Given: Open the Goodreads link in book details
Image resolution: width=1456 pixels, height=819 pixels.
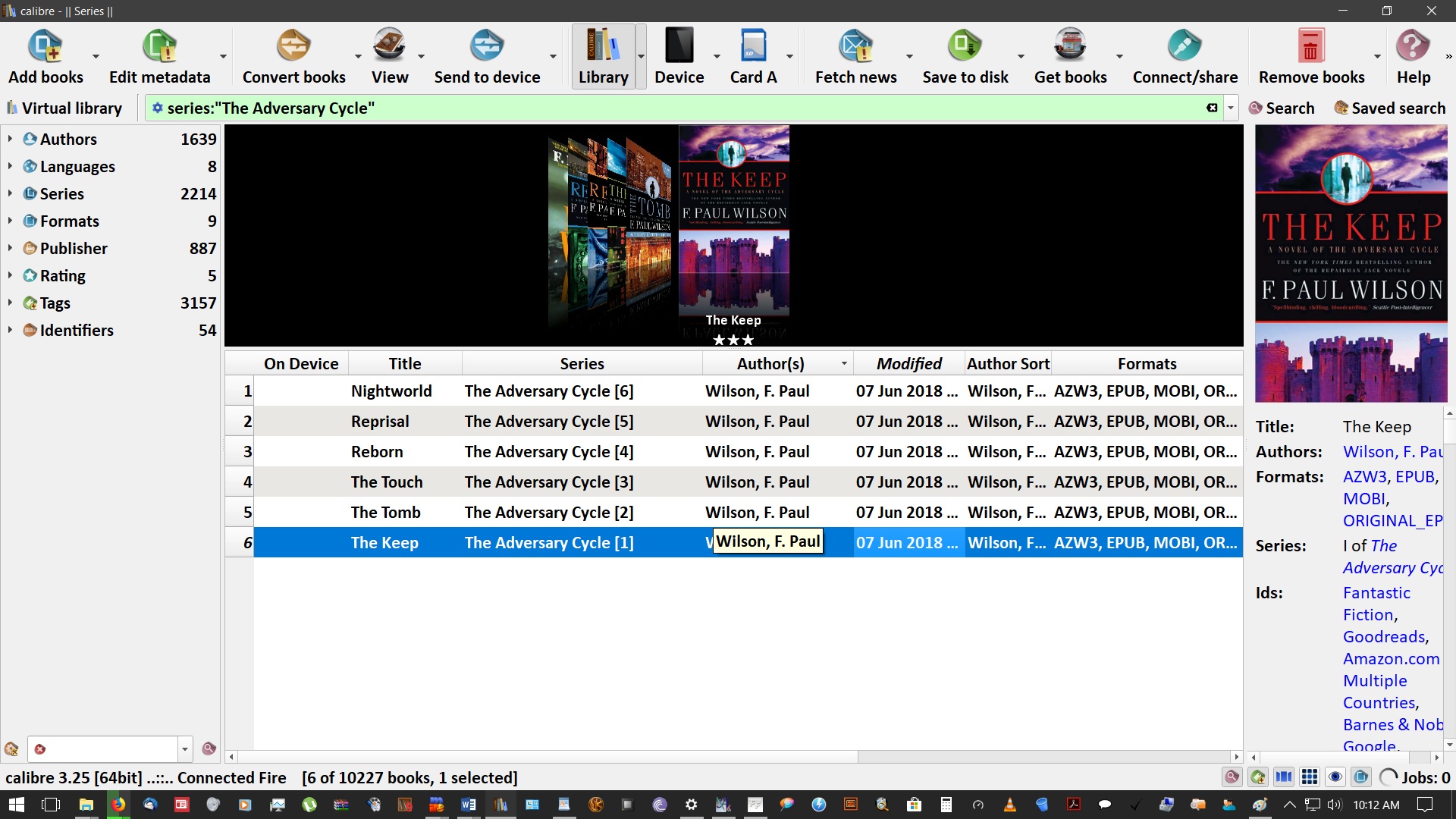Looking at the screenshot, I should point(1384,637).
